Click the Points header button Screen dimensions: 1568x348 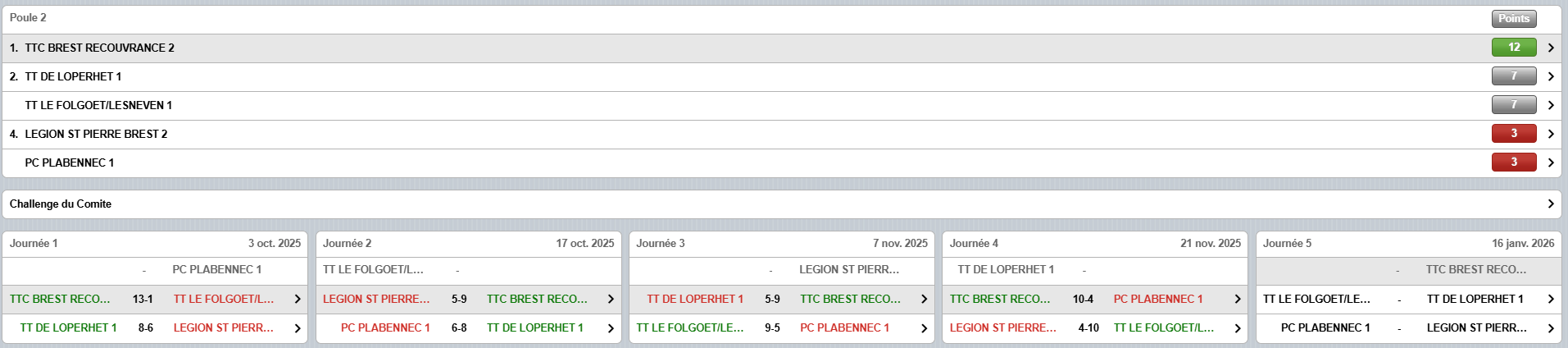point(1513,18)
